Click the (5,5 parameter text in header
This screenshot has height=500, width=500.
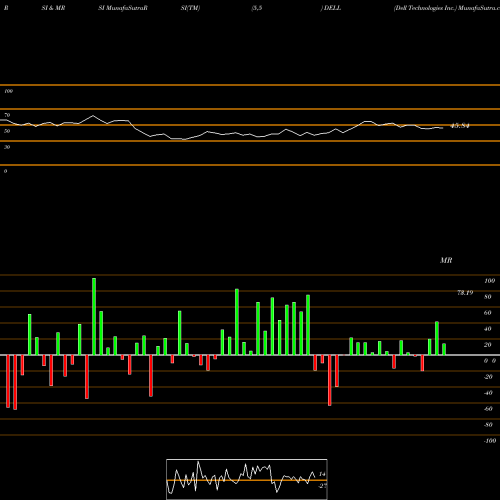click(257, 8)
